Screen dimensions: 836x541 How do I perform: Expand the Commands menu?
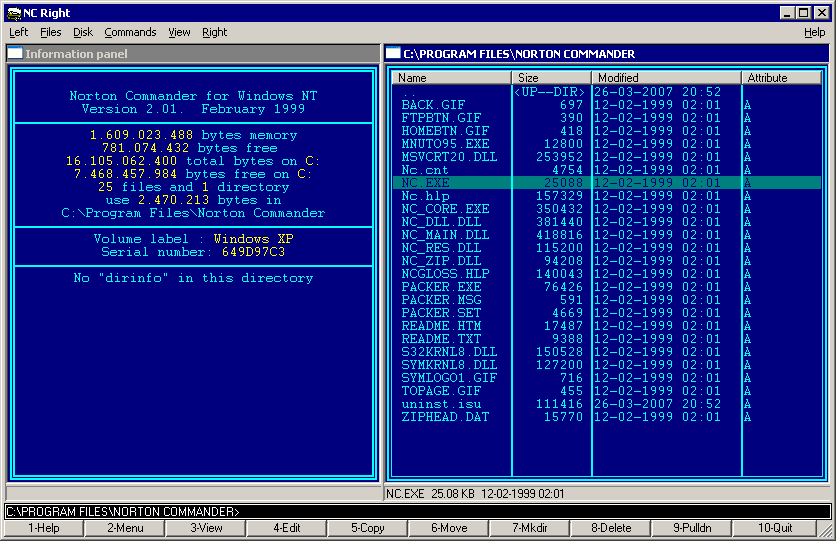click(130, 32)
